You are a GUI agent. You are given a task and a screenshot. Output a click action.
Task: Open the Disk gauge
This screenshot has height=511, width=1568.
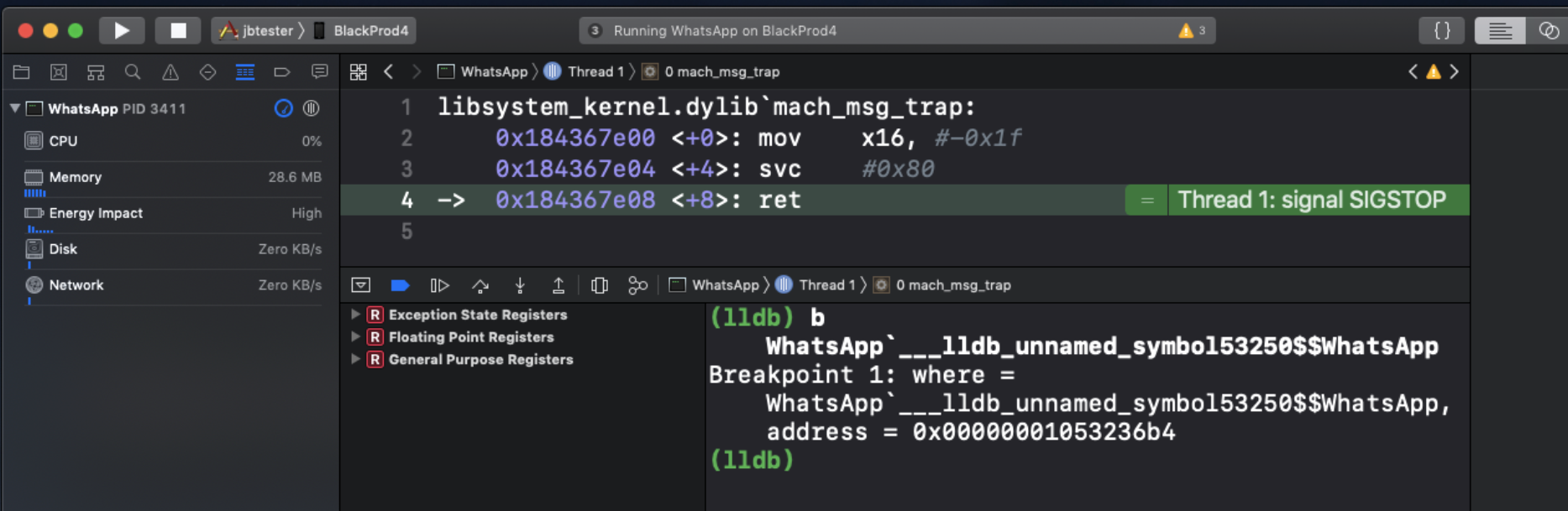tap(173, 251)
